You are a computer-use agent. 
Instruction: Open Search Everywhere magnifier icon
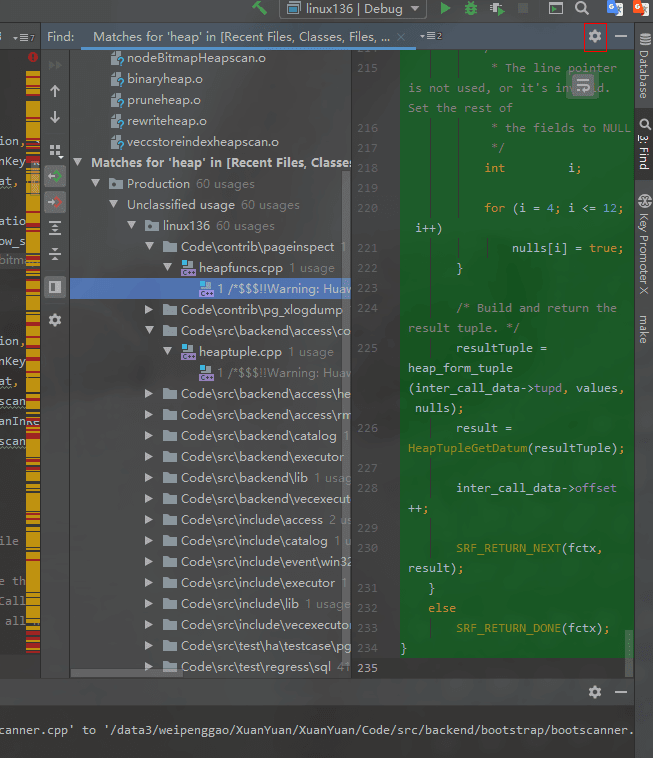(x=582, y=8)
